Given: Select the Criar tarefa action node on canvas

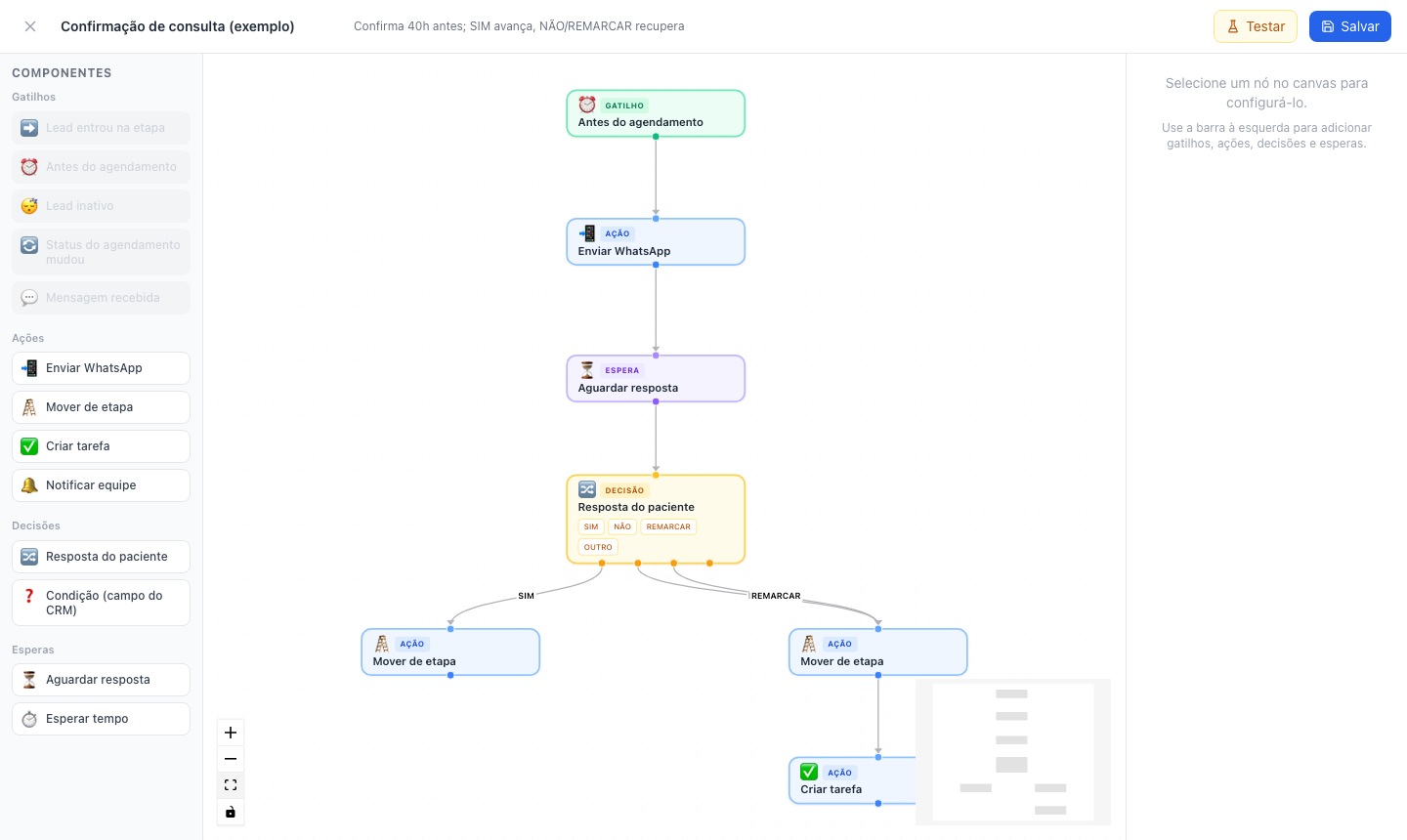Looking at the screenshot, I should point(853,780).
